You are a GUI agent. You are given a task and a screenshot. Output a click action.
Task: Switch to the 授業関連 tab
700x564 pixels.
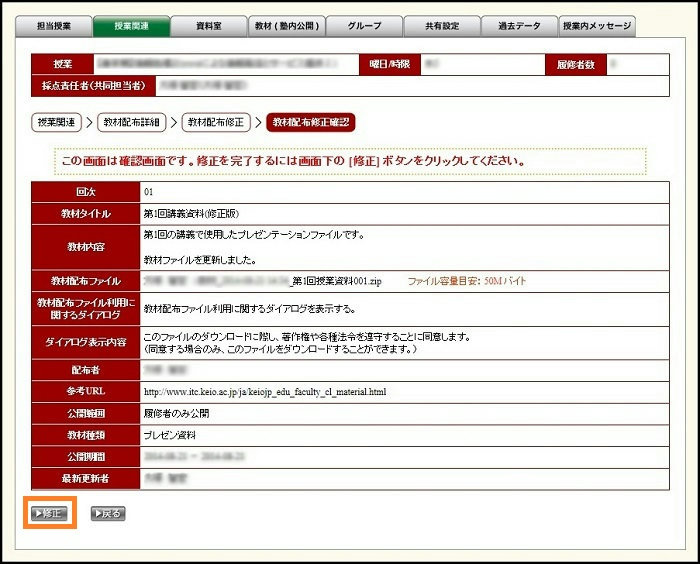pyautogui.click(x=130, y=27)
